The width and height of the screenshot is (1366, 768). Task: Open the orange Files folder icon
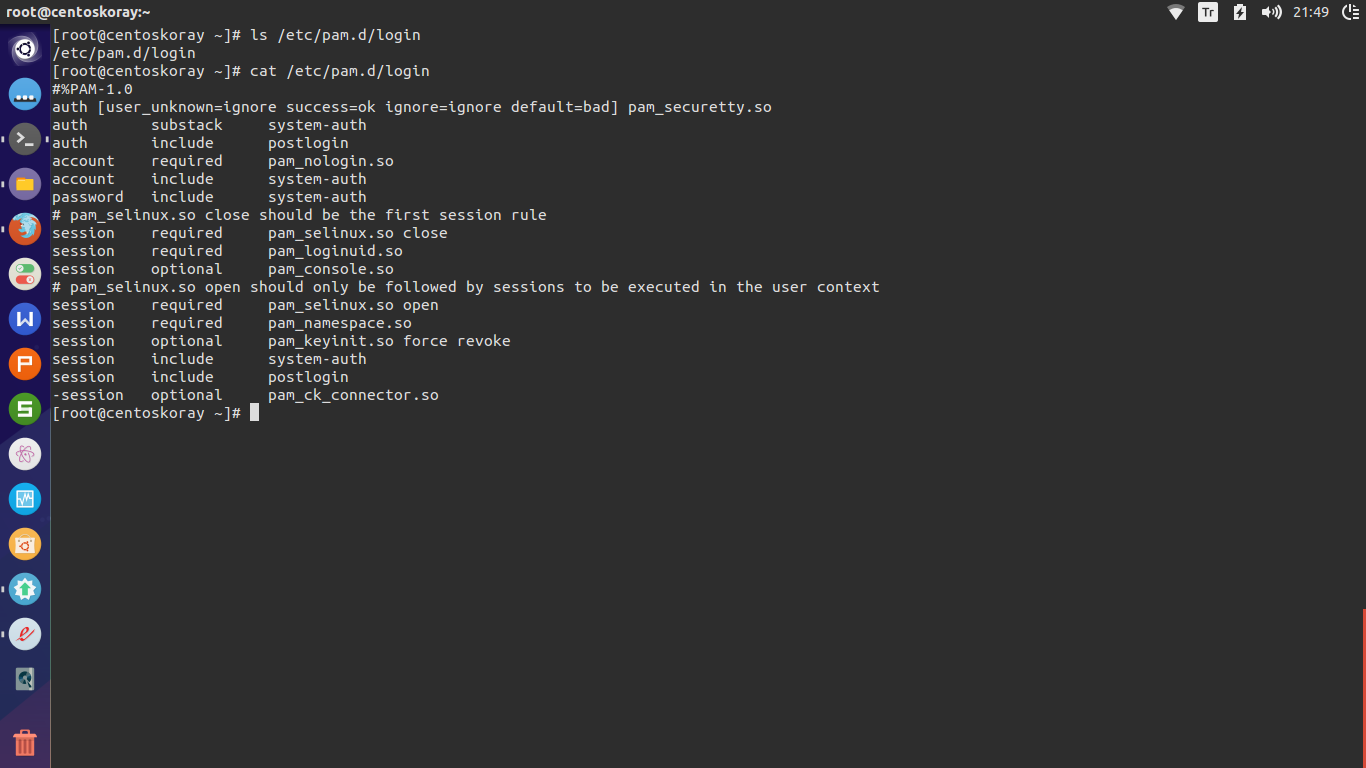point(25,184)
